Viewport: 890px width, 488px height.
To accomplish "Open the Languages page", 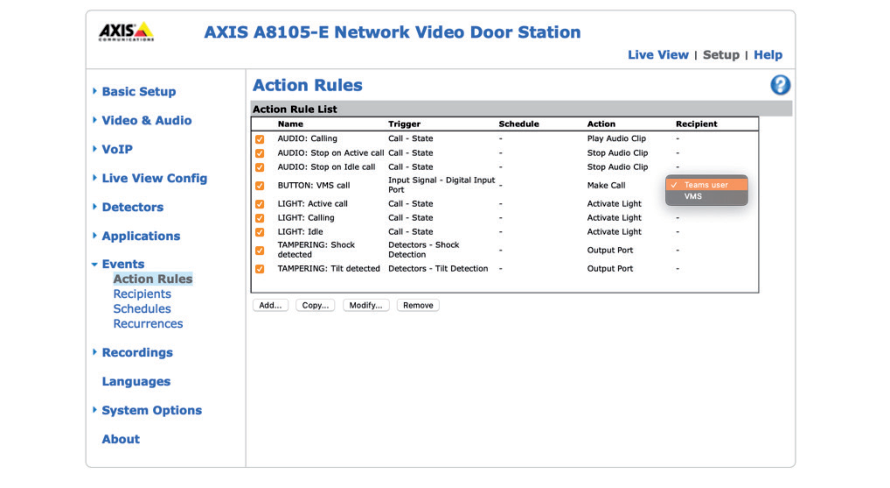I will [136, 381].
